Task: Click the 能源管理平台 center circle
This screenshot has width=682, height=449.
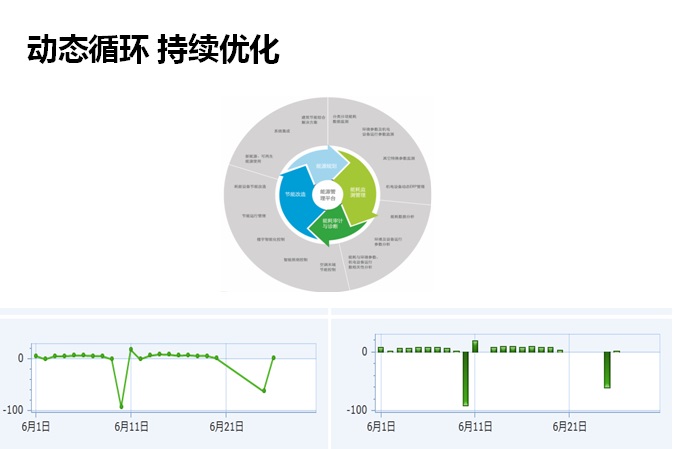Action: point(325,194)
